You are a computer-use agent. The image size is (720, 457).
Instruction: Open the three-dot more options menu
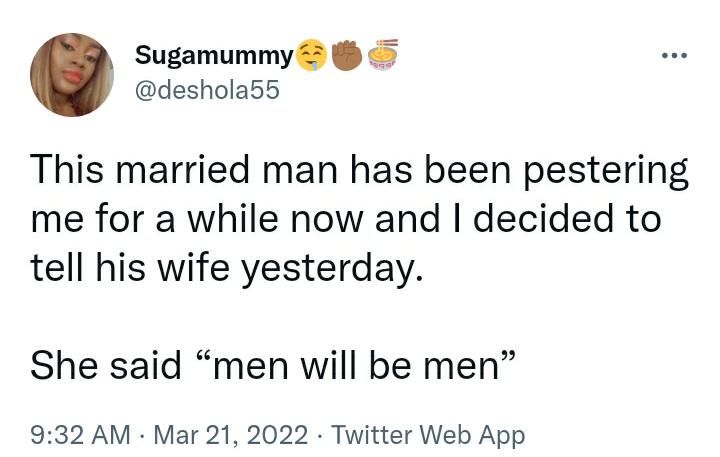[x=675, y=56]
